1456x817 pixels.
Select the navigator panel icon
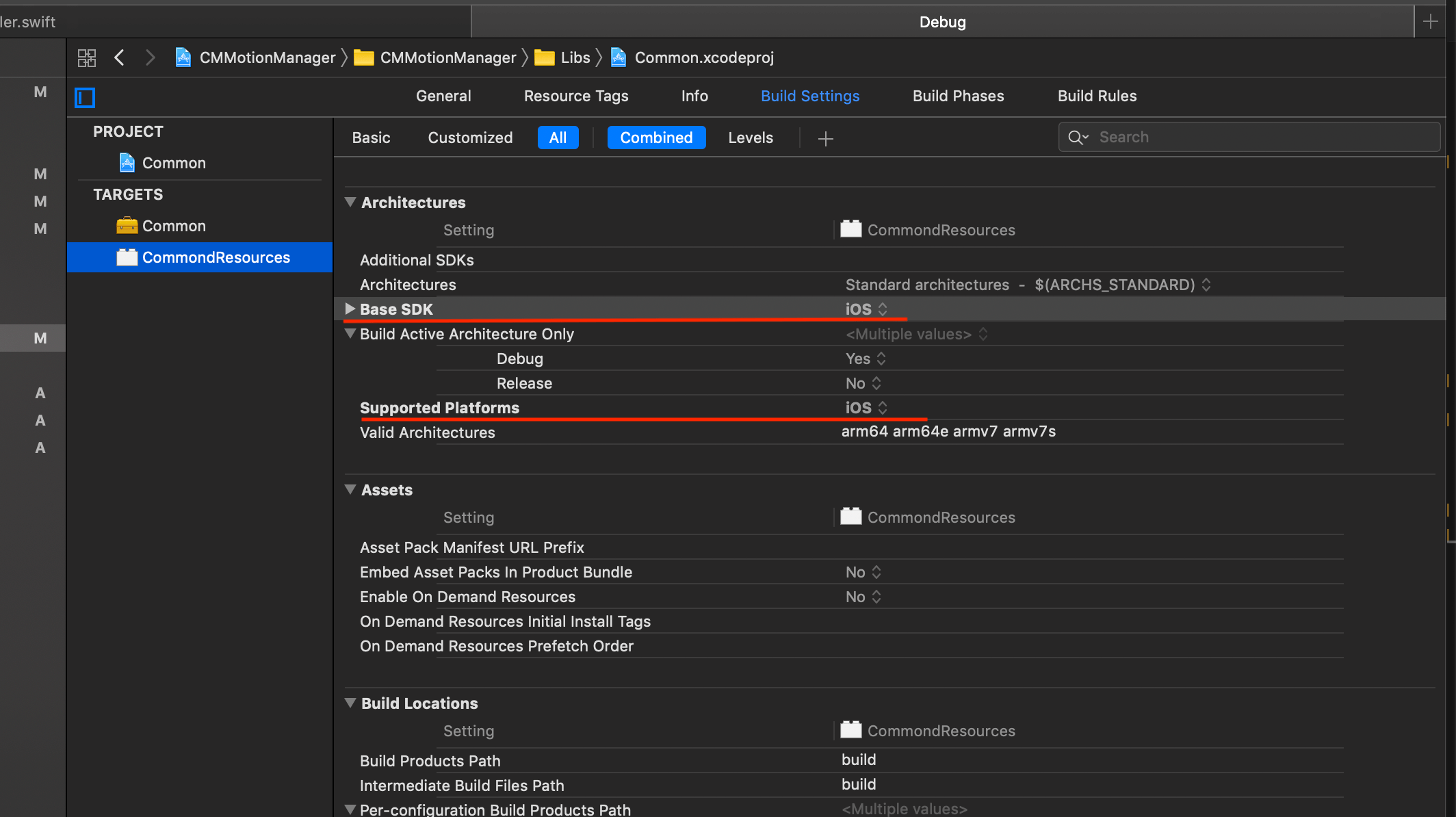click(x=85, y=97)
